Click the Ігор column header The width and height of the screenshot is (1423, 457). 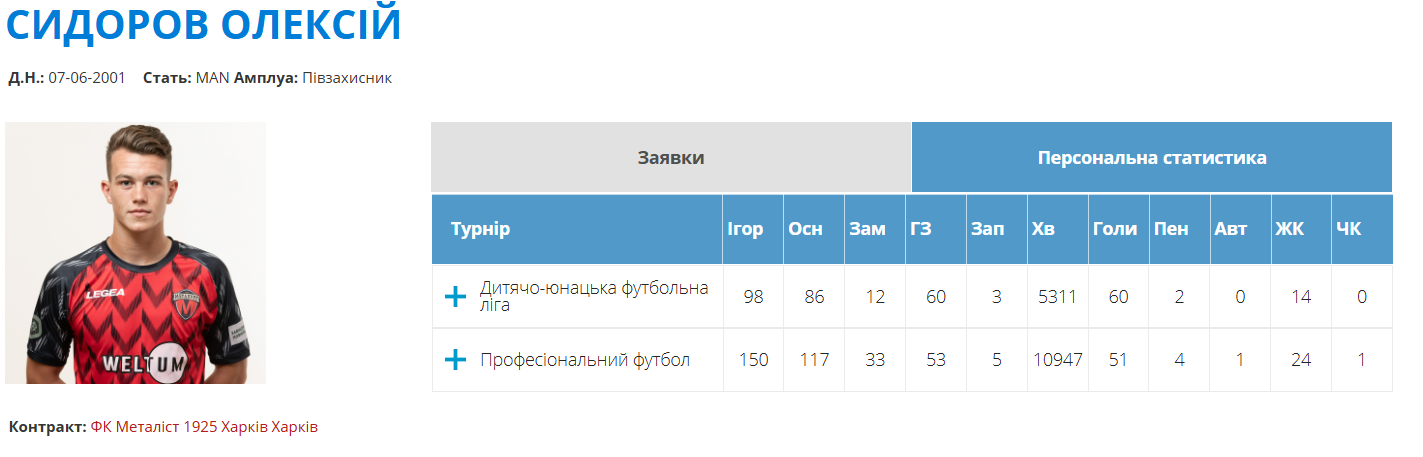(x=745, y=229)
